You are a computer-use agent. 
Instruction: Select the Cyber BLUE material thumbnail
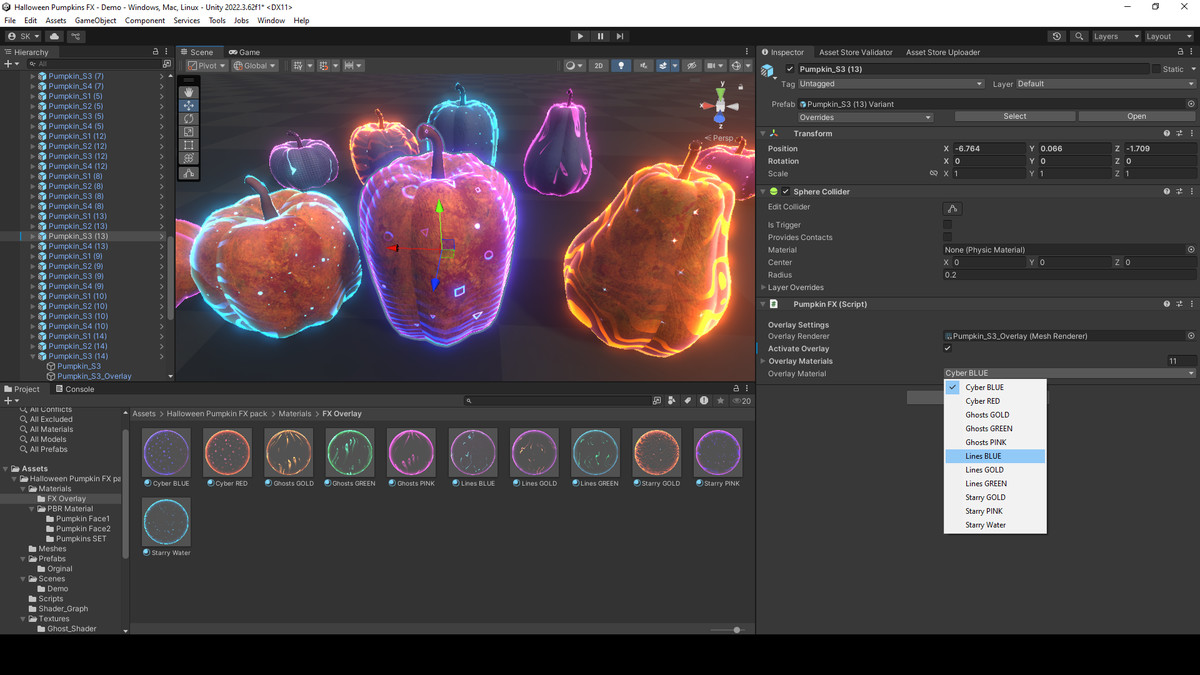[166, 452]
